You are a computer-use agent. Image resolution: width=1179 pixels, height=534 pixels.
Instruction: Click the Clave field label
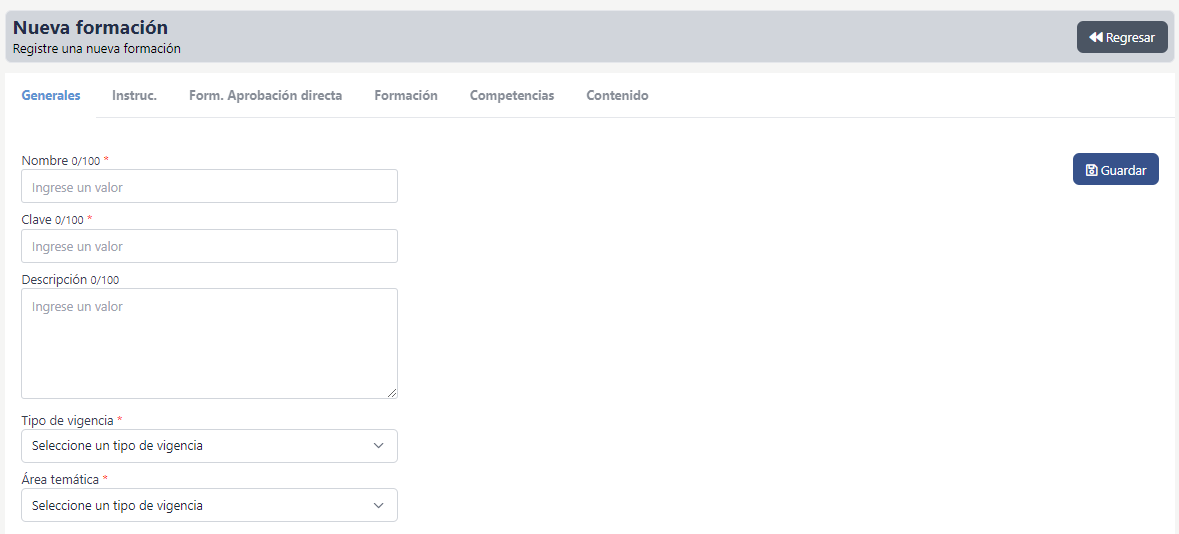click(x=37, y=220)
